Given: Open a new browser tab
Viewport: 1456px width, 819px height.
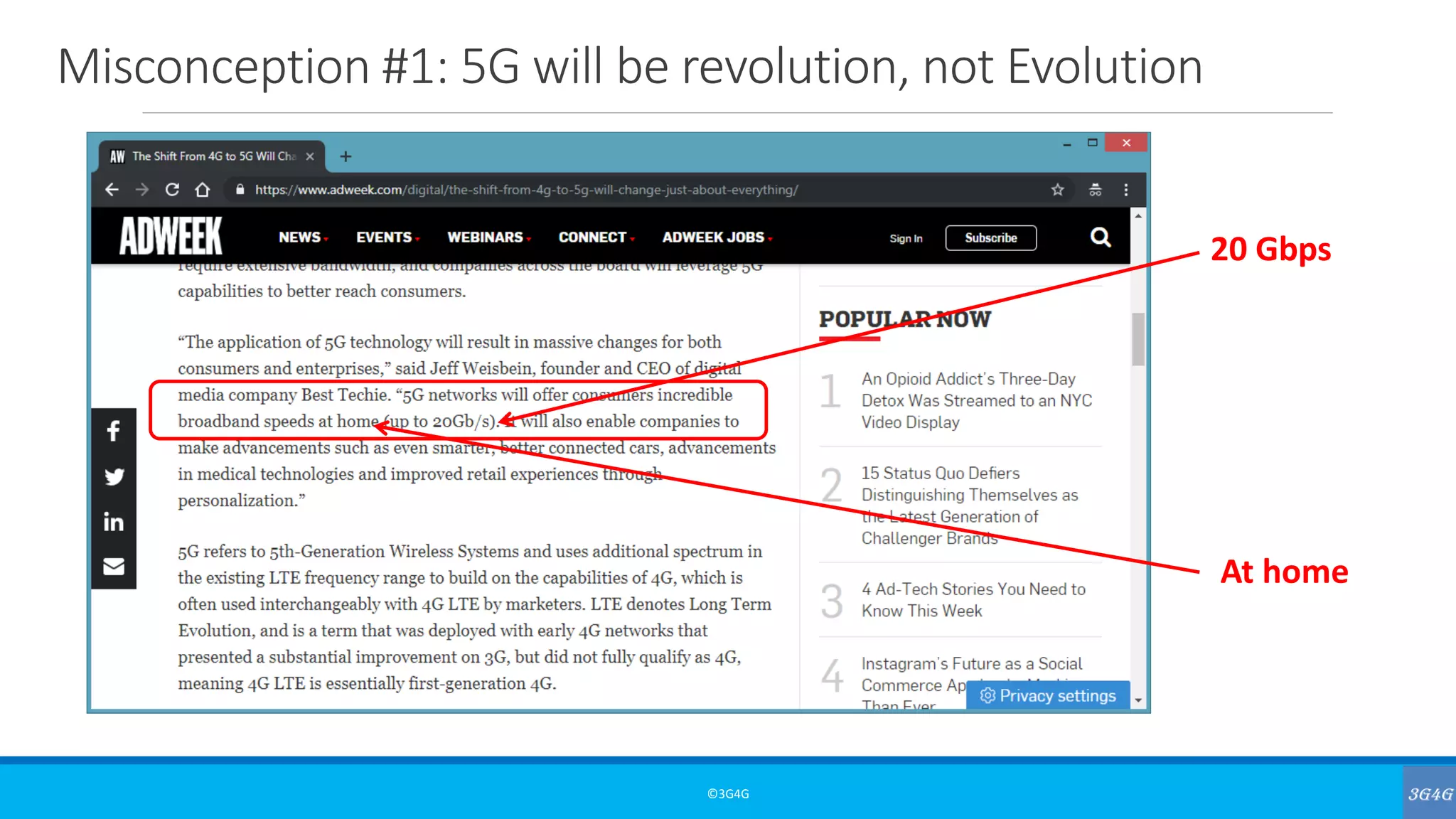Looking at the screenshot, I should pos(346,156).
